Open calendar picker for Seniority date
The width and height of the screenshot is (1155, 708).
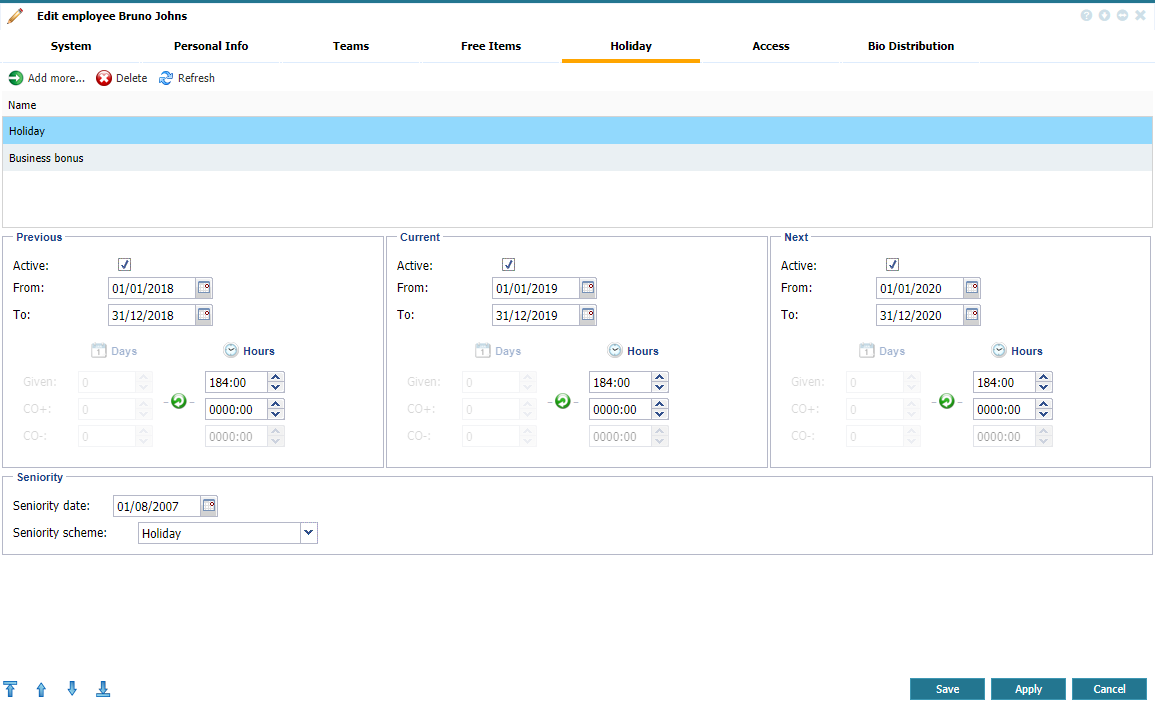[209, 506]
